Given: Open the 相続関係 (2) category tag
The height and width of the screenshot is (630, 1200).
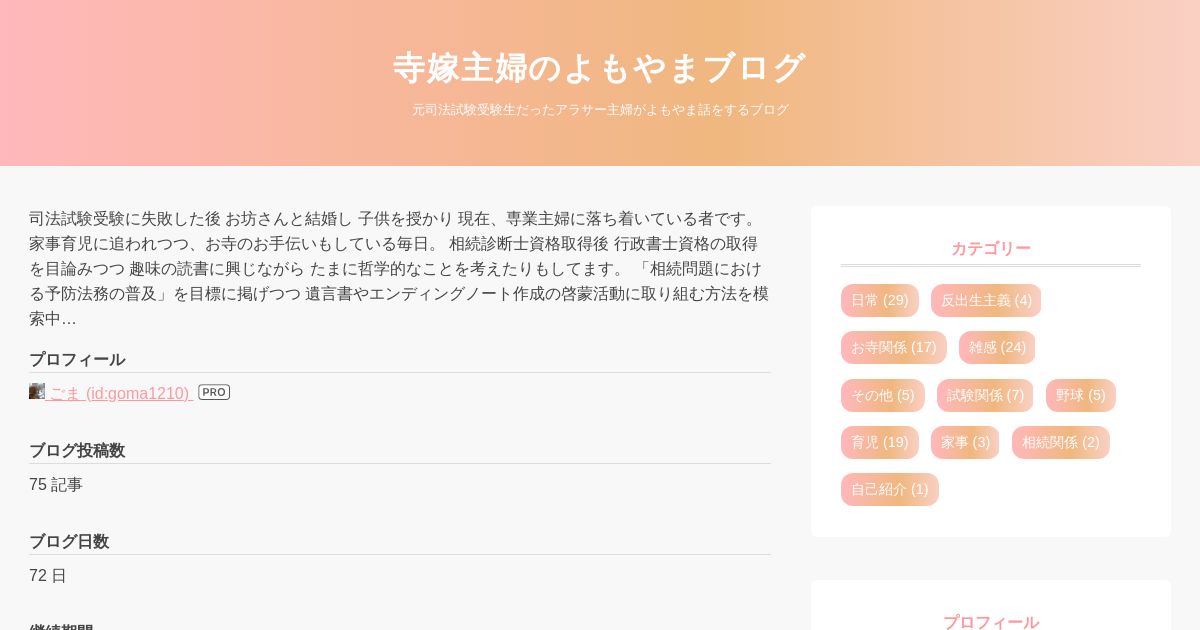Looking at the screenshot, I should click(x=1061, y=442).
